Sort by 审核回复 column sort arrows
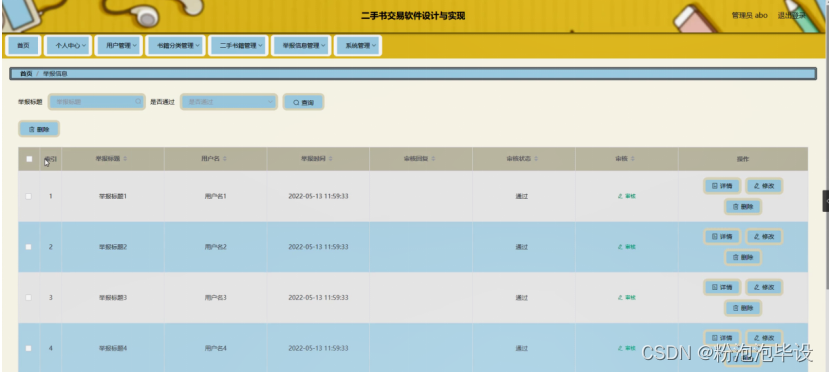This screenshot has height=372, width=829. point(433,159)
